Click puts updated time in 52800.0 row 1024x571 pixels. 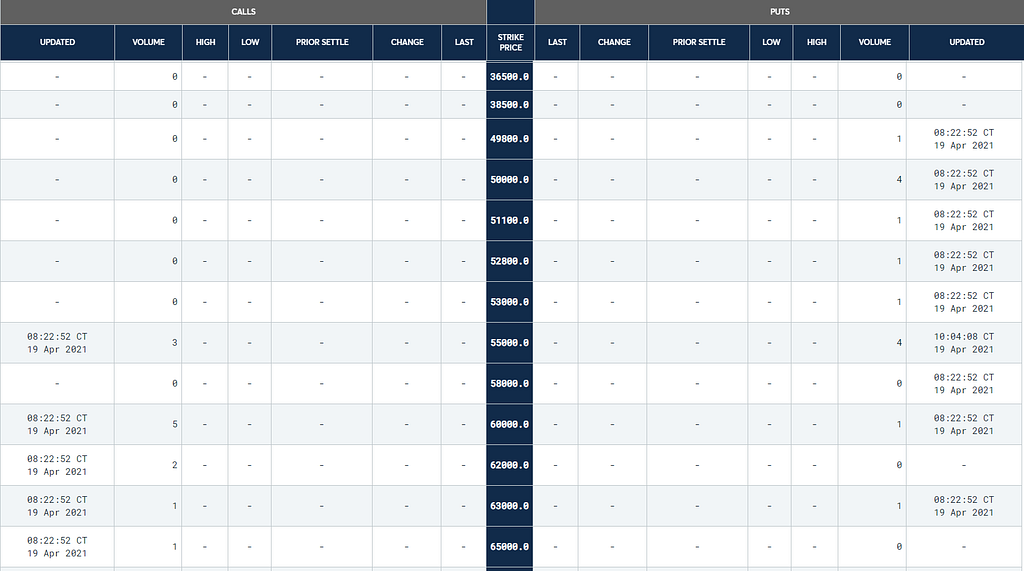(x=964, y=261)
